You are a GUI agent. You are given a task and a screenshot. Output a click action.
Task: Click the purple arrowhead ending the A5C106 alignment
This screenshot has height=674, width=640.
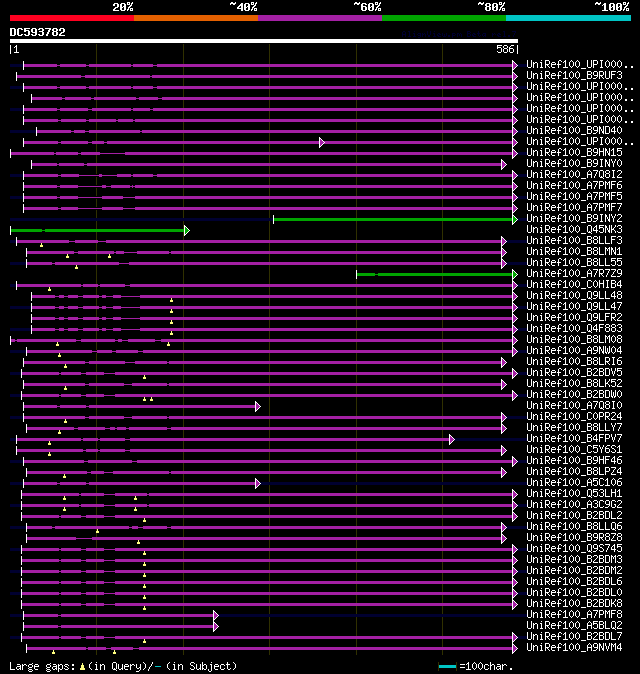(257, 484)
